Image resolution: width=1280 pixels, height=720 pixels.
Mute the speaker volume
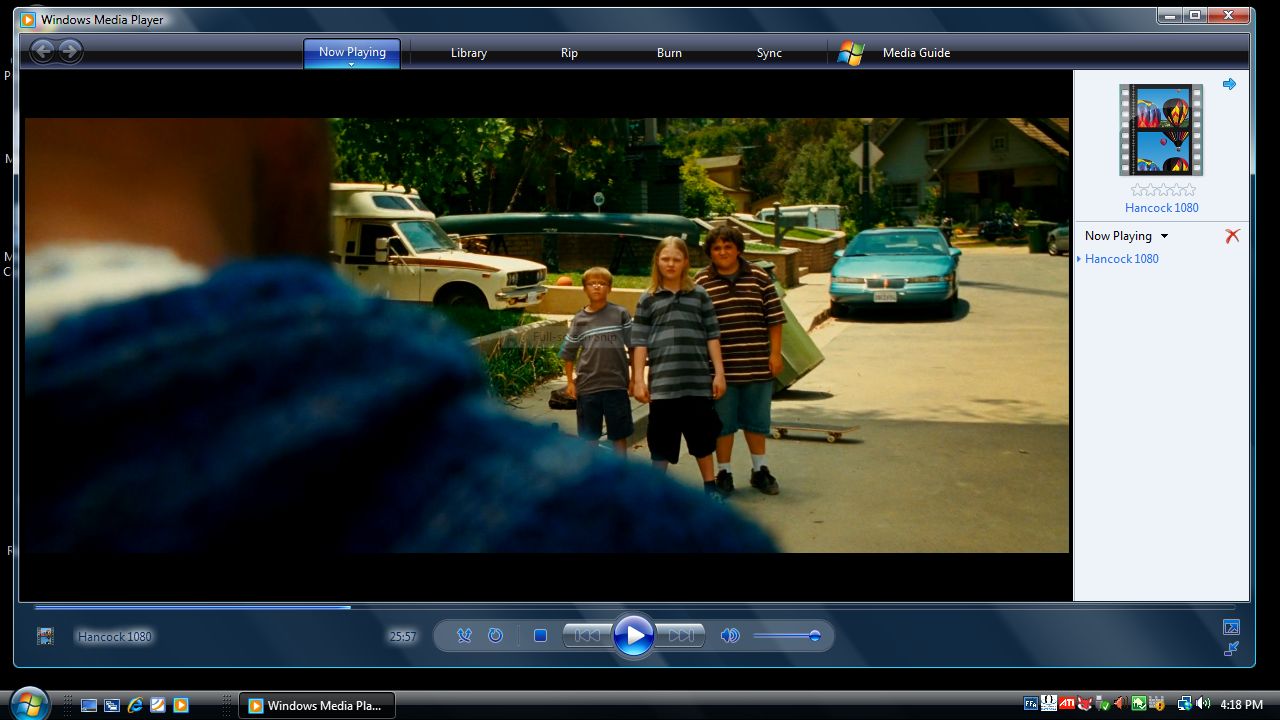[x=730, y=635]
